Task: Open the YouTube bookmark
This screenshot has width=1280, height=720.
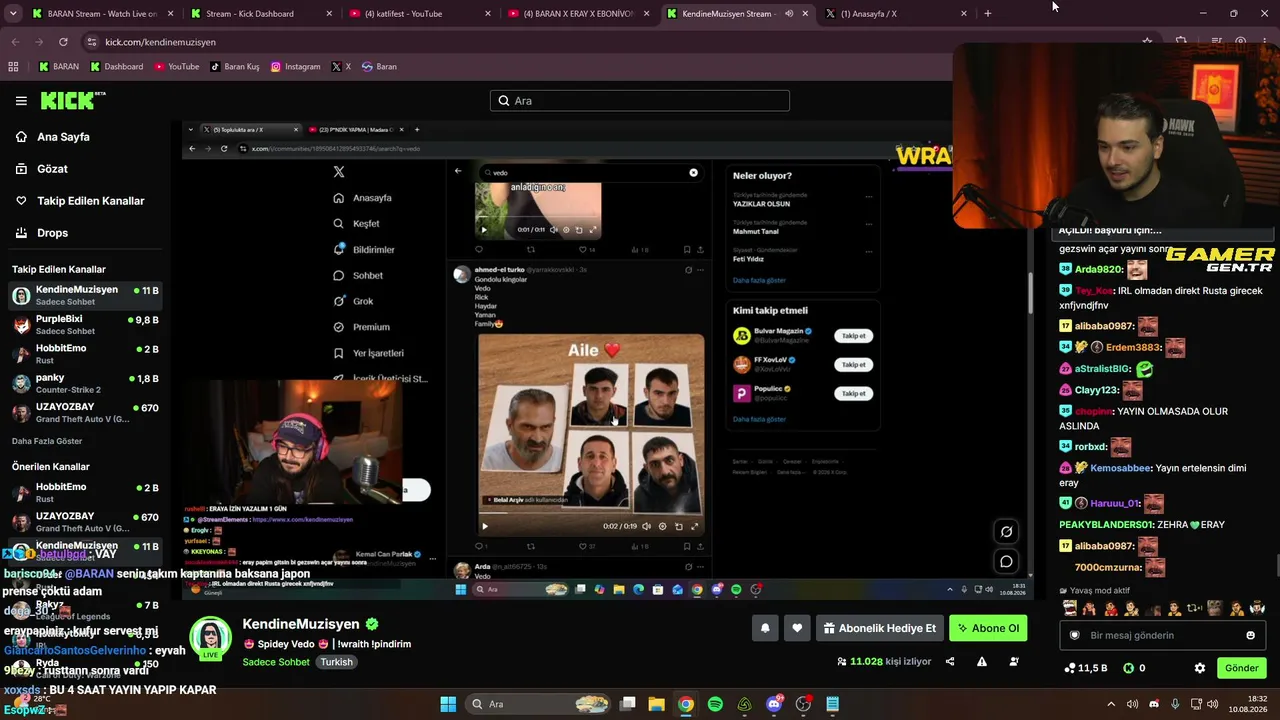Action: coord(177,67)
